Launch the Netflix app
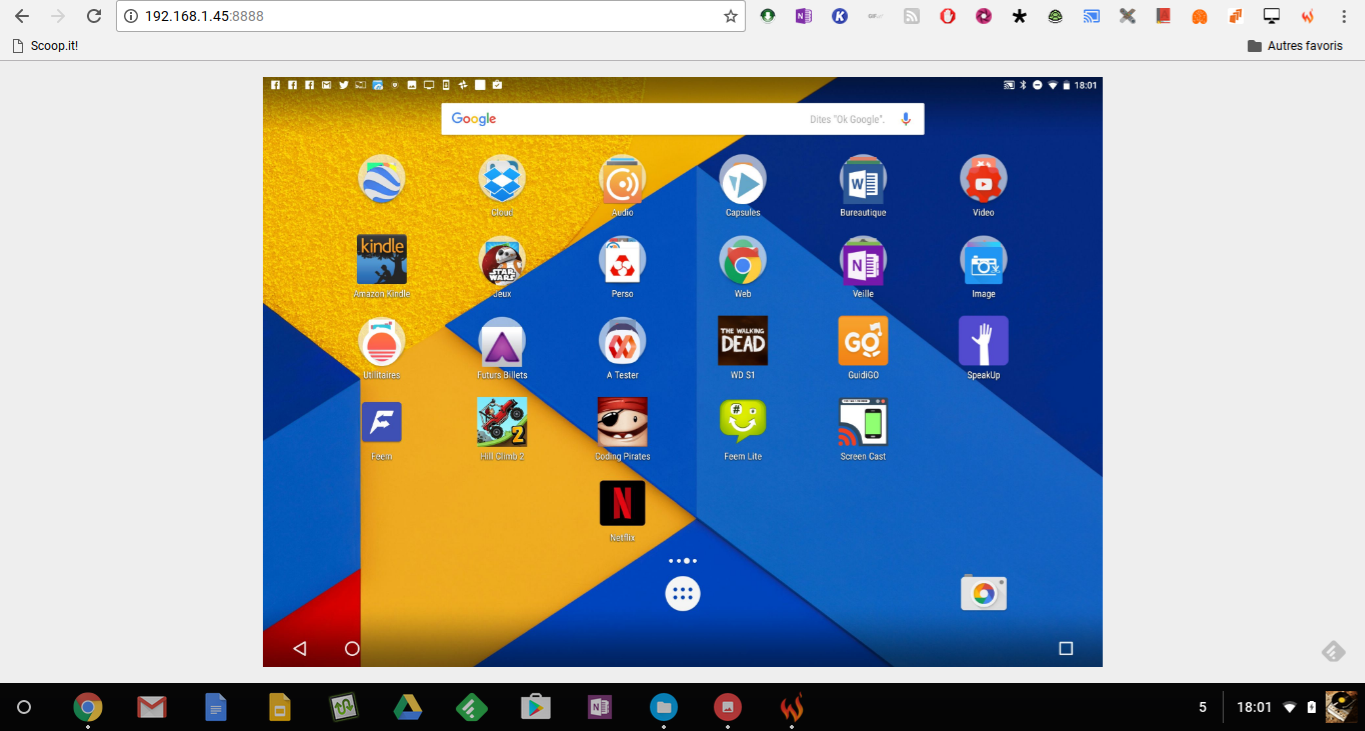Screen dimensions: 1365x731 coord(622,503)
